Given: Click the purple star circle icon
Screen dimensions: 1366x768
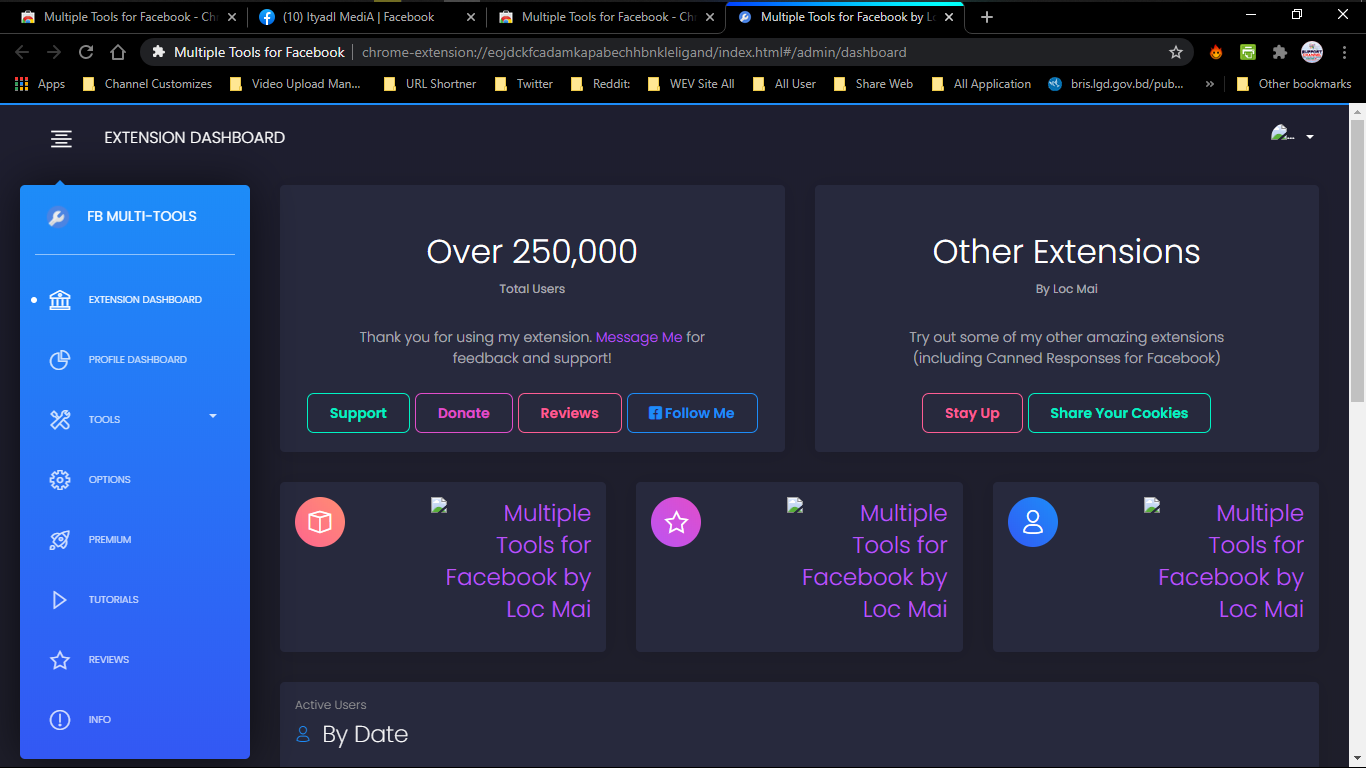Looking at the screenshot, I should (x=676, y=522).
